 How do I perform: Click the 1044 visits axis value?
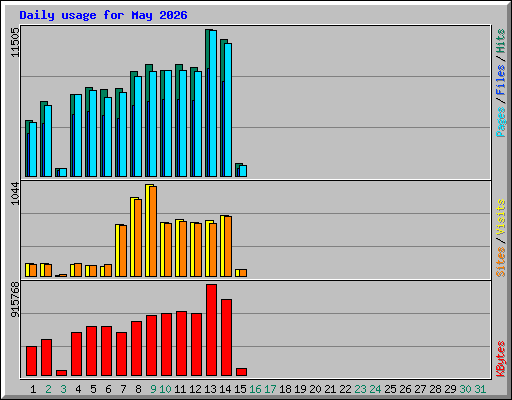click(15, 193)
